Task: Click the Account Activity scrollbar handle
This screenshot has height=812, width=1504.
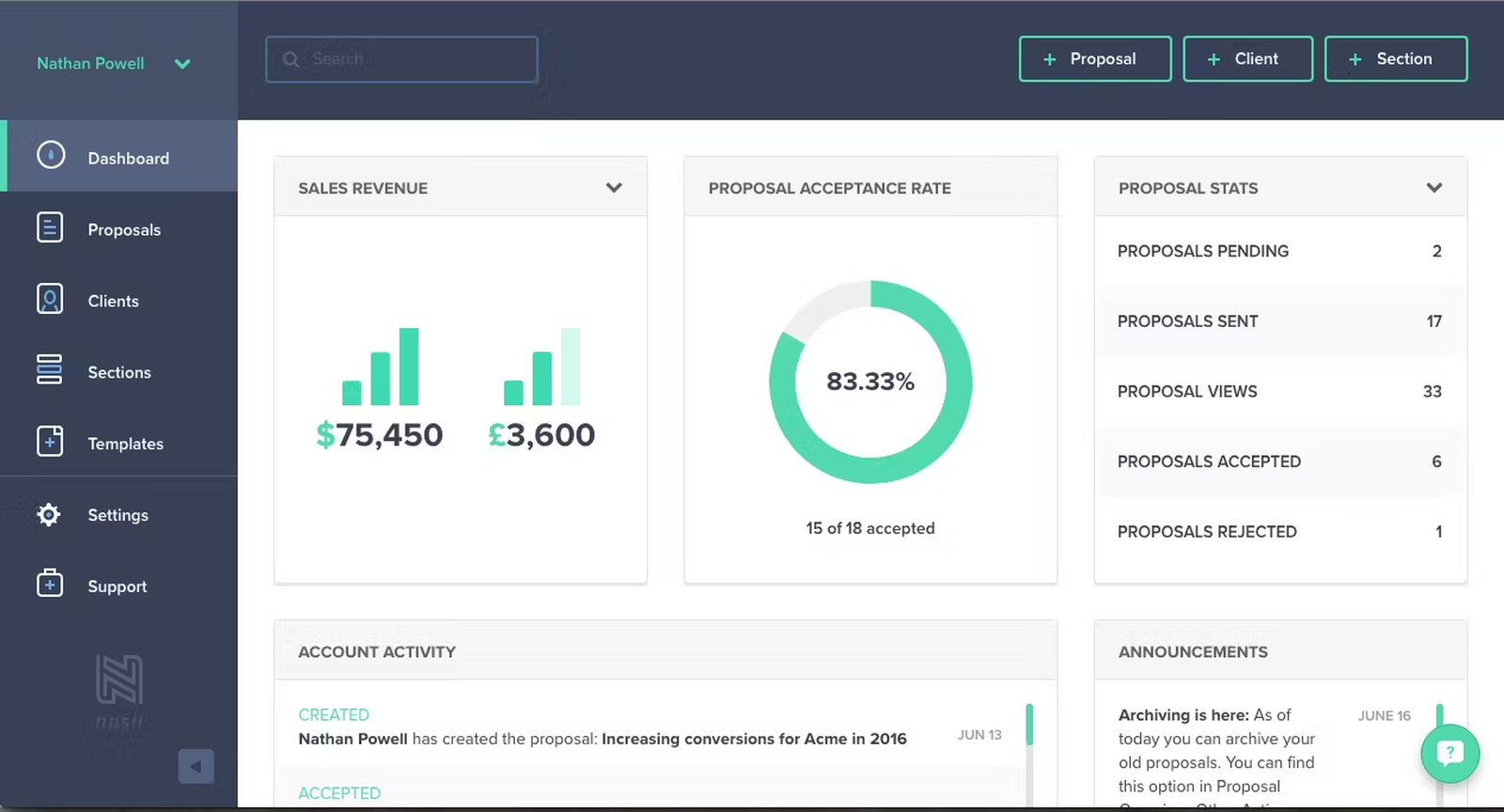Action: pos(1029,725)
